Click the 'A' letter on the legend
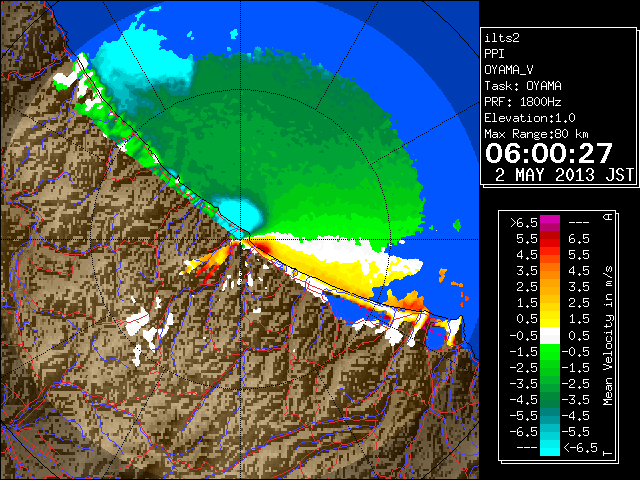 click(609, 217)
